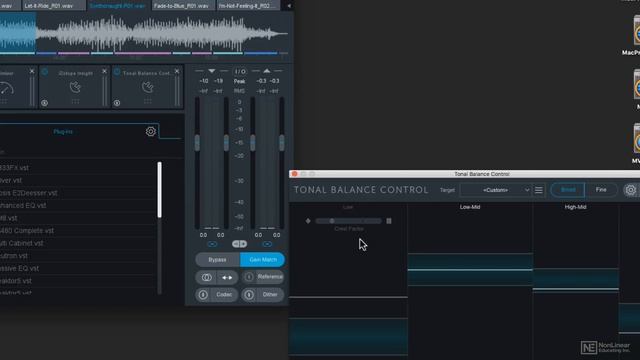Viewport: 640px width, 360px height.
Task: Click bars icon right of Crest Factor
Action: click(x=389, y=221)
